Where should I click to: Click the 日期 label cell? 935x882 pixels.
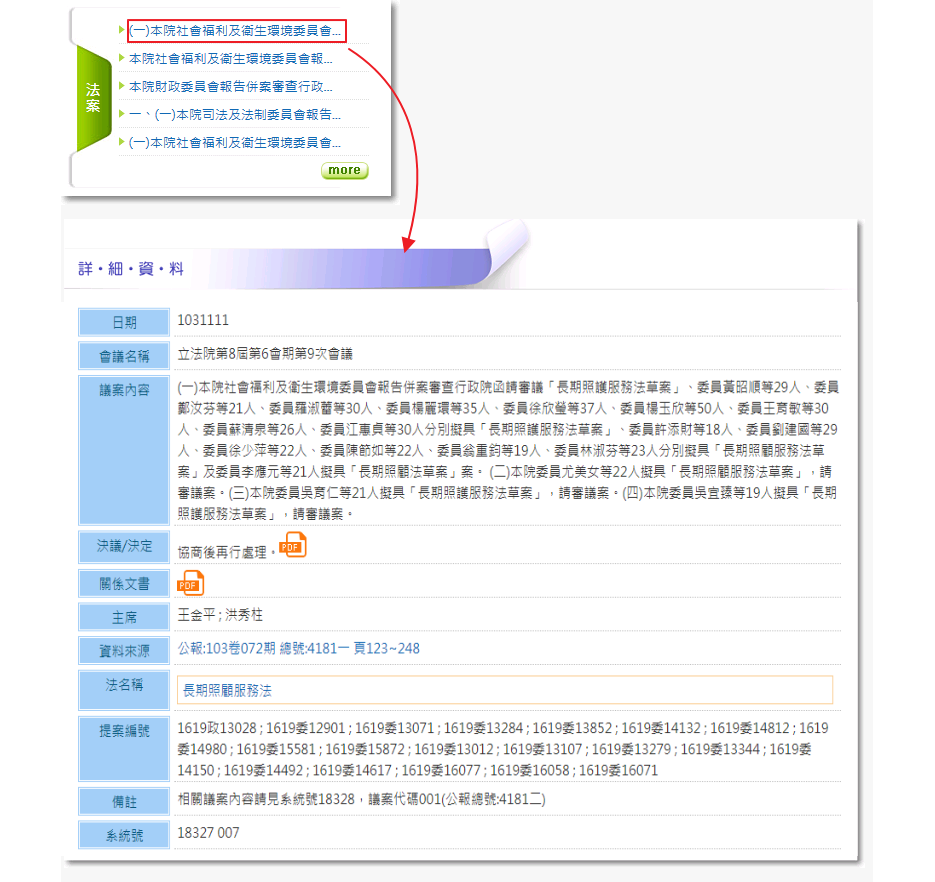(x=124, y=322)
